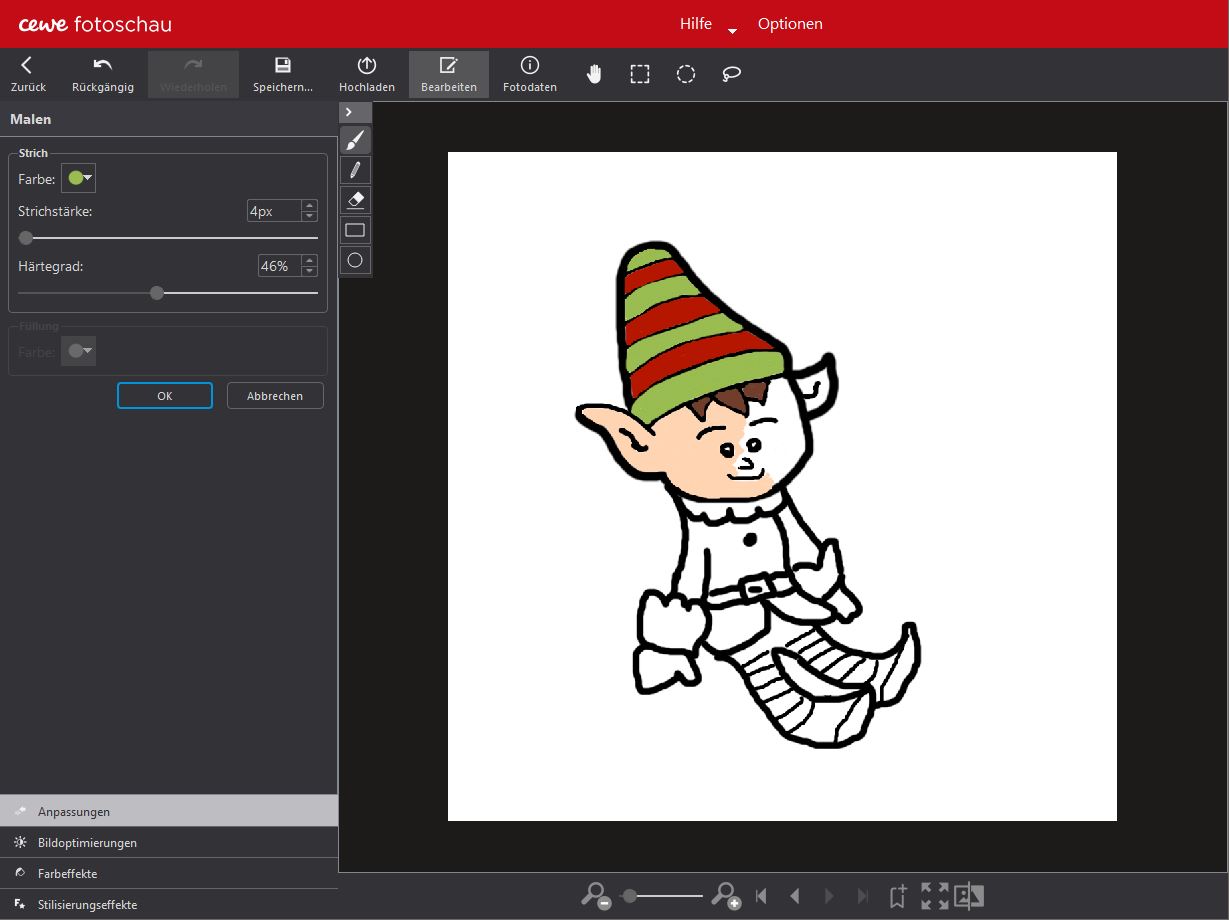
Task: Choose the ellipse shape tool
Action: (x=355, y=260)
